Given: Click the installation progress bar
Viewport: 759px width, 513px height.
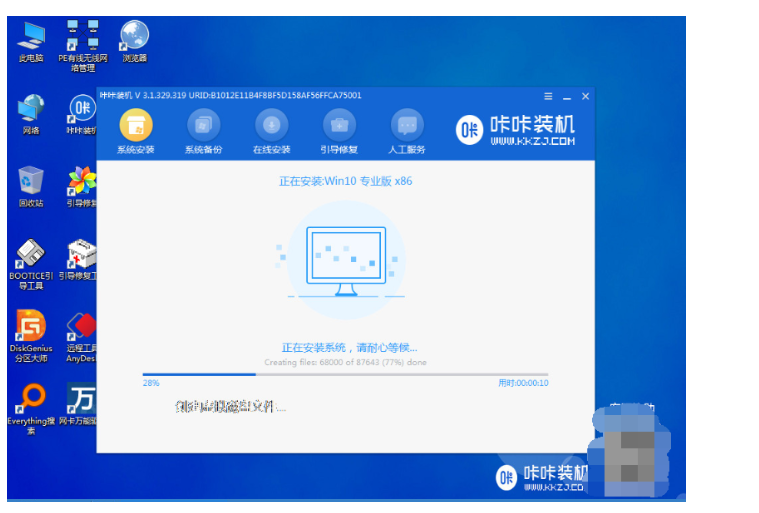Looking at the screenshot, I should point(345,374).
